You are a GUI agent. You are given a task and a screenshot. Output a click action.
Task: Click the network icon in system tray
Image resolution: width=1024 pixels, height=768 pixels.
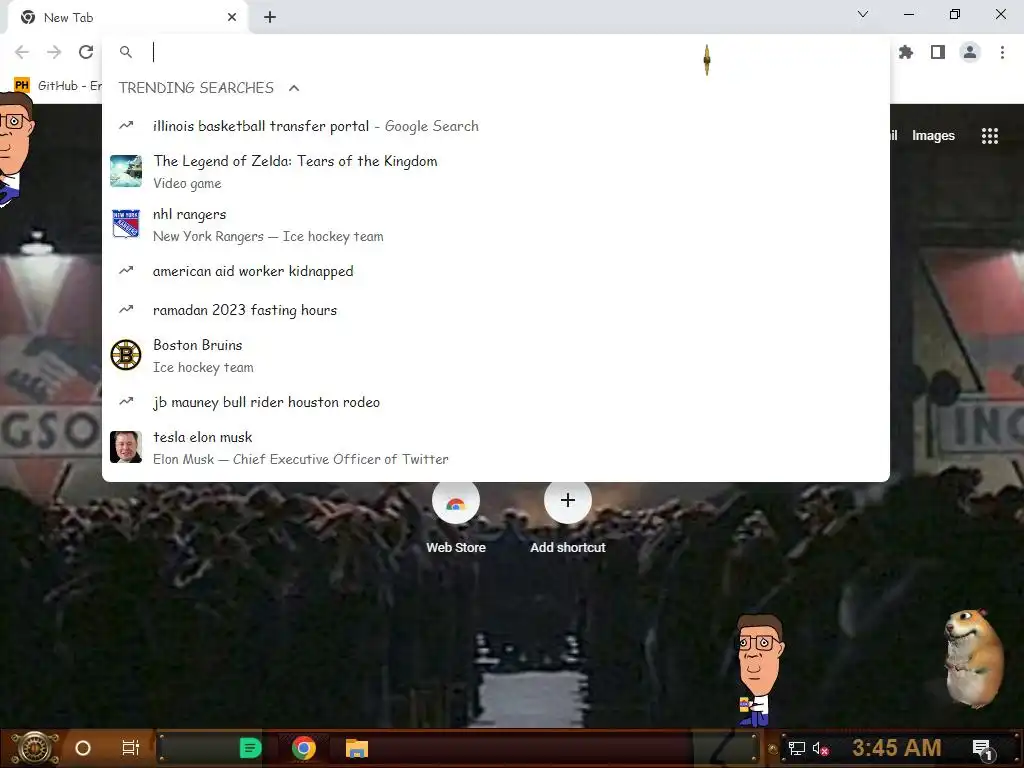point(797,748)
